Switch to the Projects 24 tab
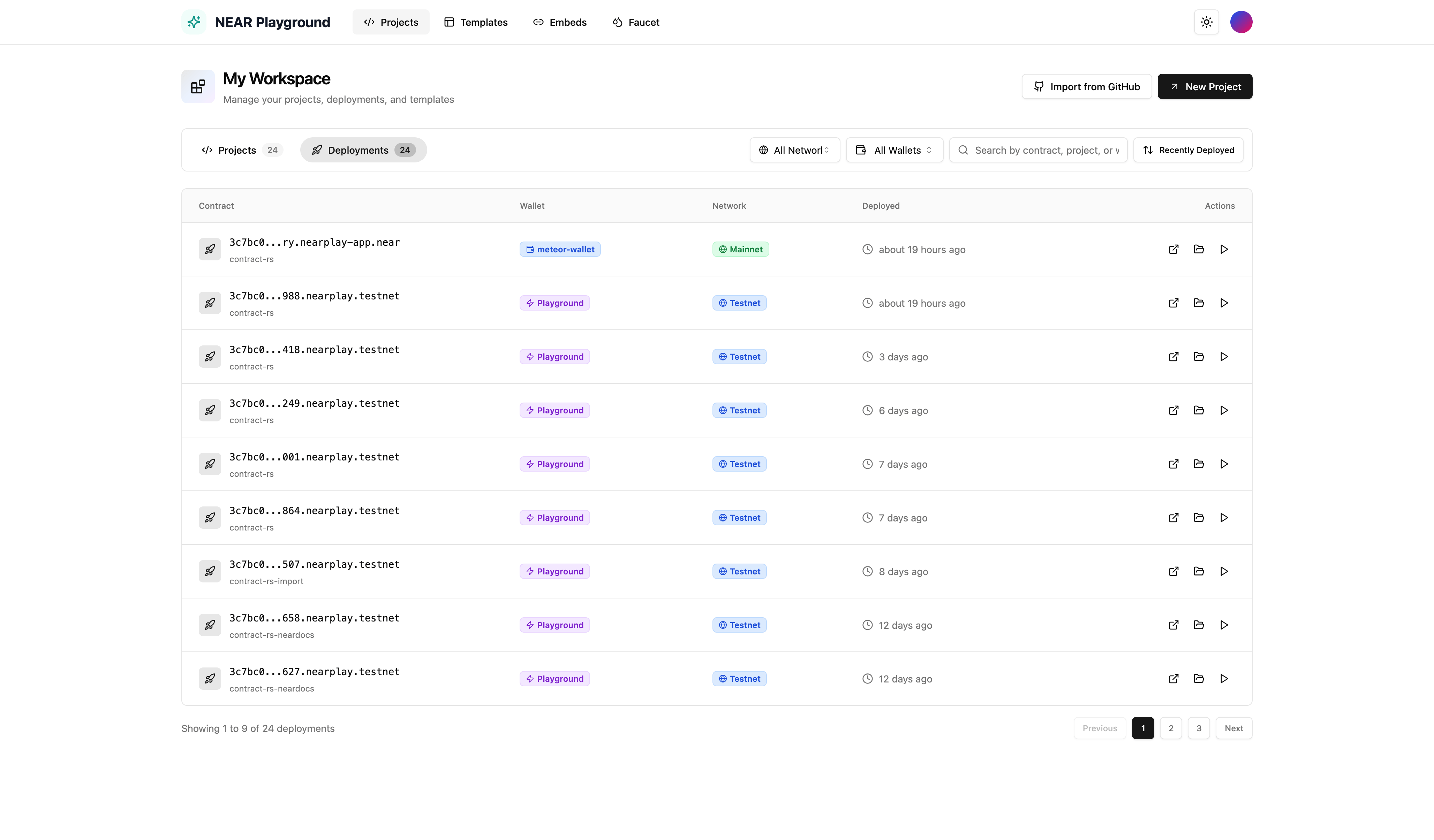Screen dimensions: 1434x840 (242, 150)
